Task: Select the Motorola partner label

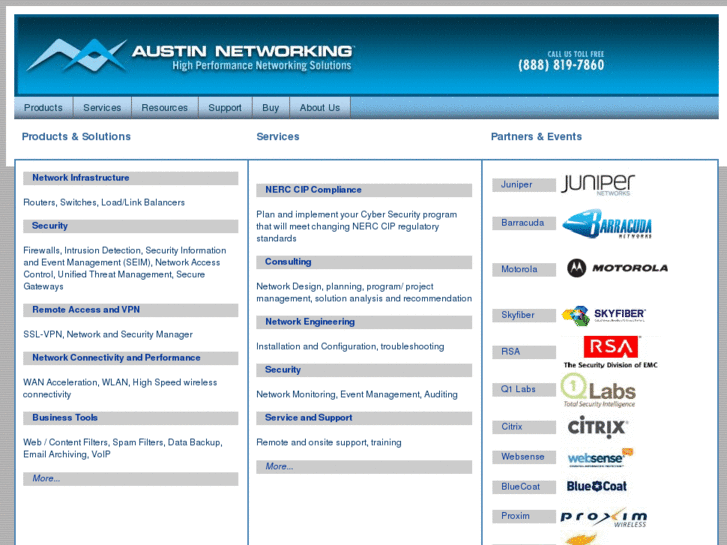Action: click(524, 269)
